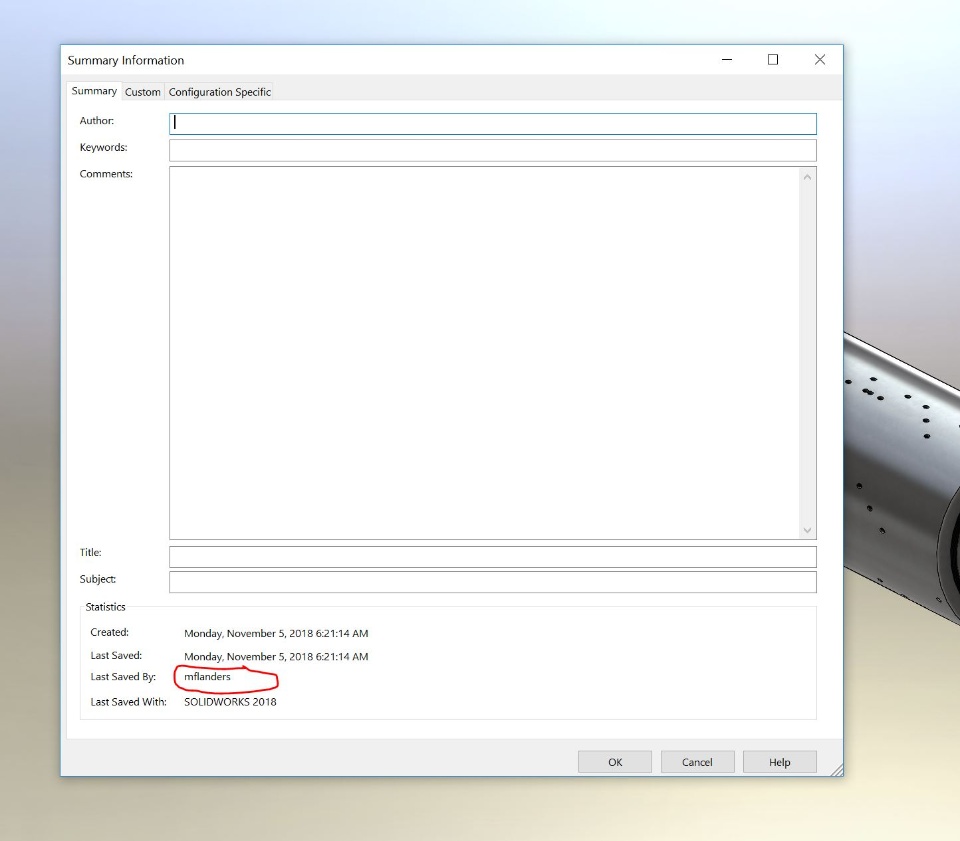This screenshot has height=841, width=960.
Task: Click the Subject input field
Action: tap(492, 582)
